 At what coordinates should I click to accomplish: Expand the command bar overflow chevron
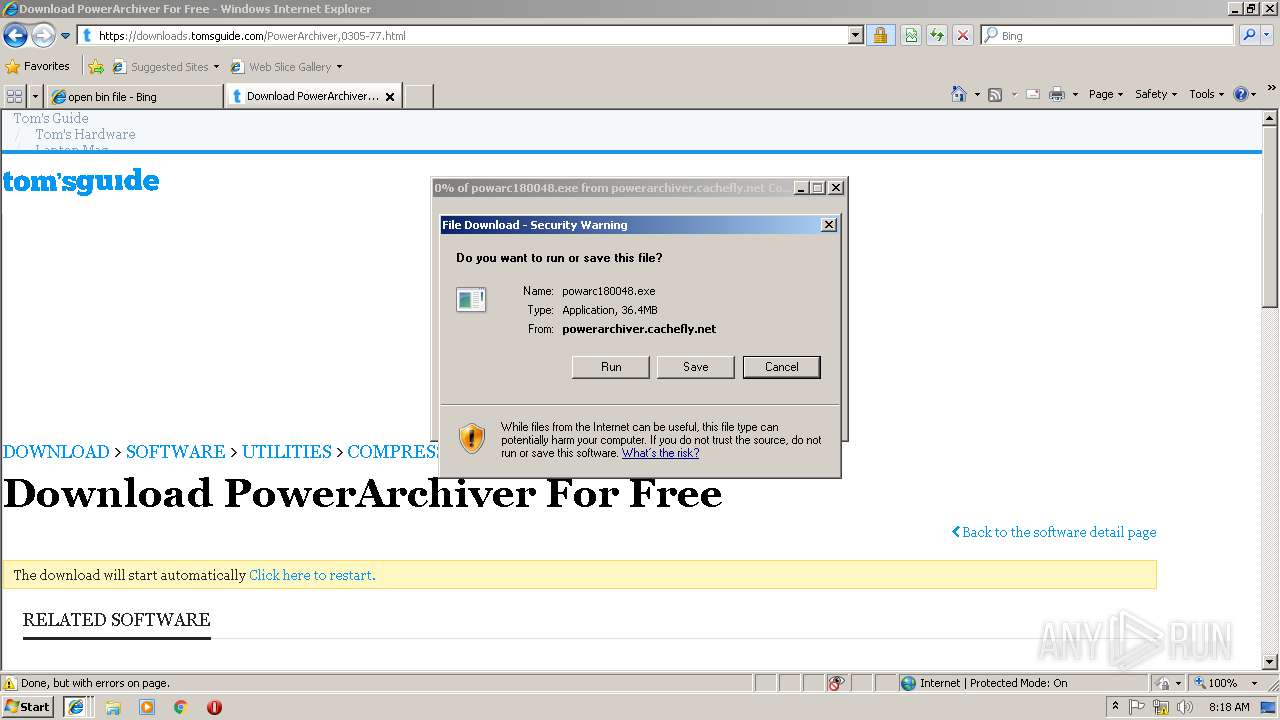[1272, 90]
